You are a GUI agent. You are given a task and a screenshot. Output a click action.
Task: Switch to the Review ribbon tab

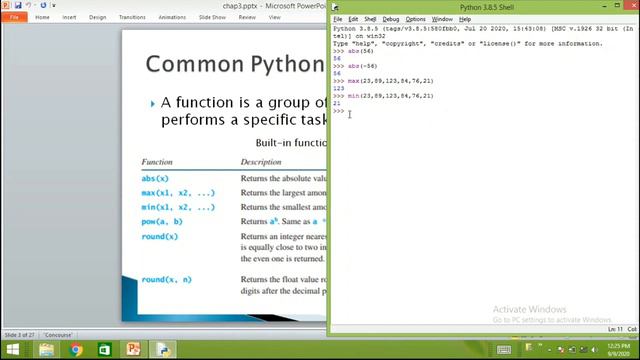point(247,17)
